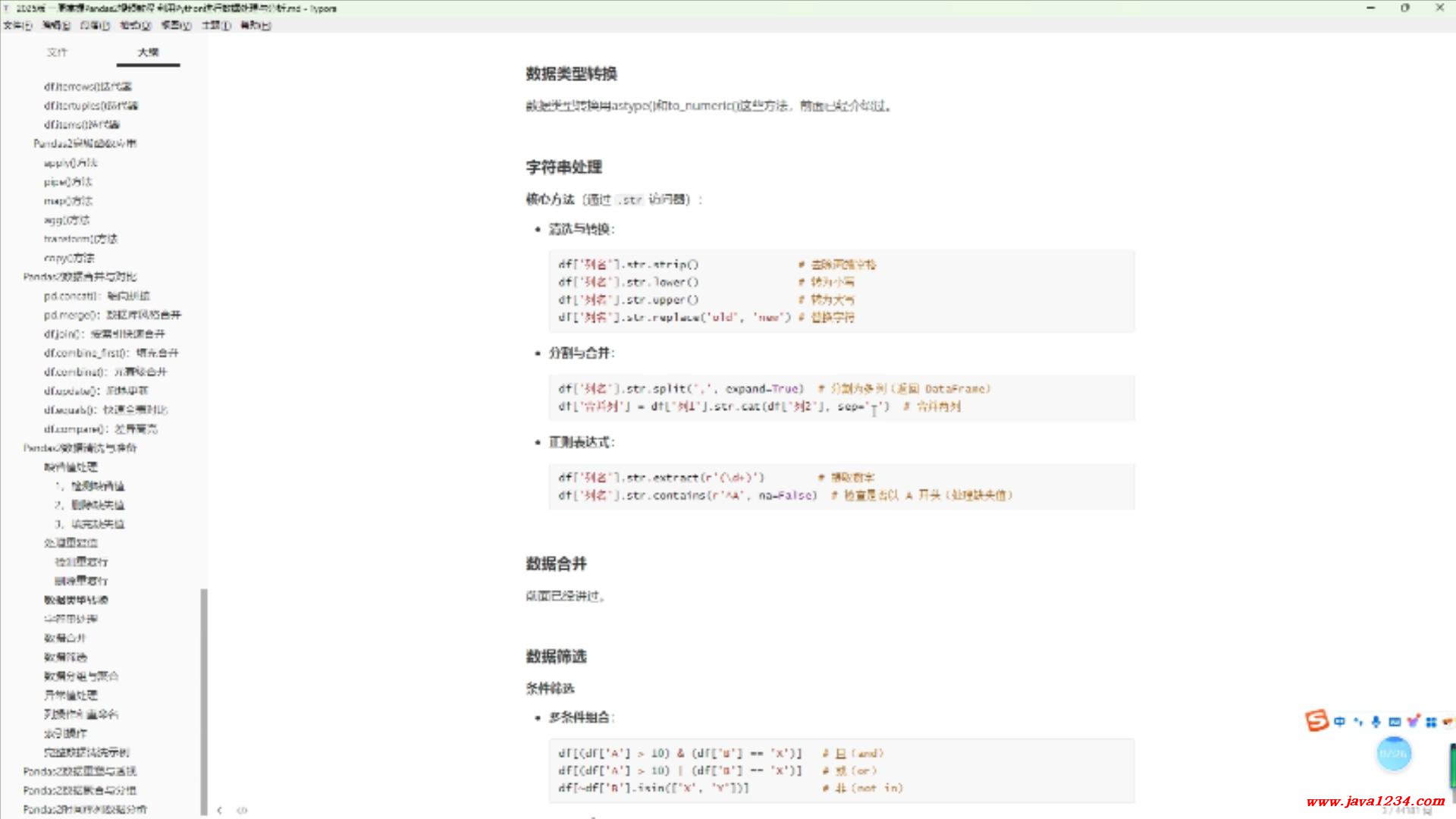Toggle punctuation mode on Sogou toolbar
1456x819 pixels.
coord(1358,722)
